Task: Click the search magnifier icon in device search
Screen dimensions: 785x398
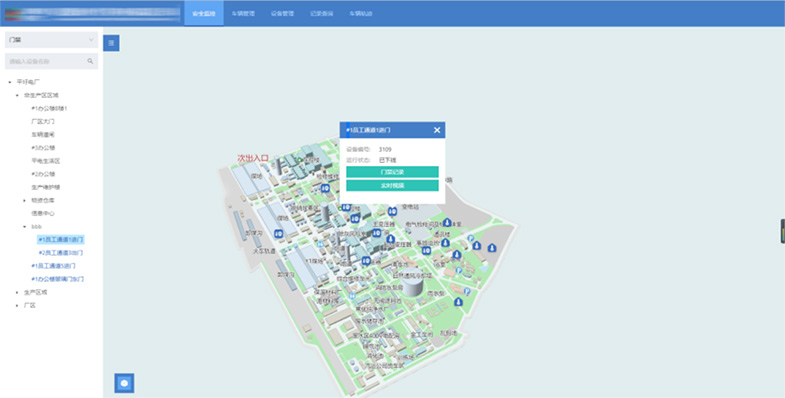Action: (x=90, y=61)
